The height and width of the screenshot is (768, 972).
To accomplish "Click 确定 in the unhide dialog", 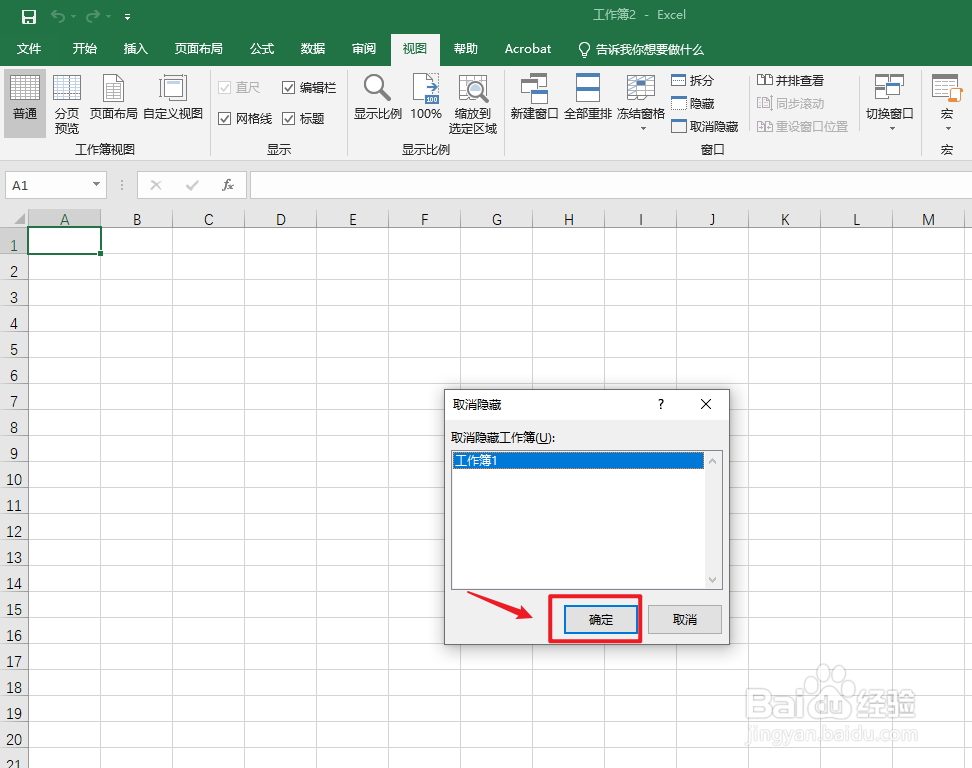I will coord(601,619).
